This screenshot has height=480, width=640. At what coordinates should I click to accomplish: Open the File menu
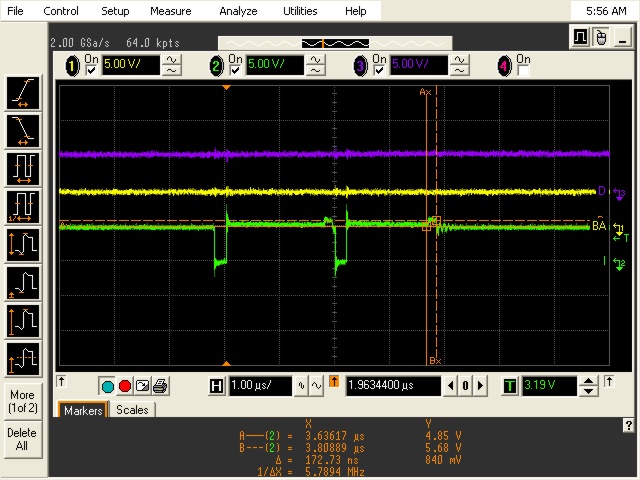(15, 11)
